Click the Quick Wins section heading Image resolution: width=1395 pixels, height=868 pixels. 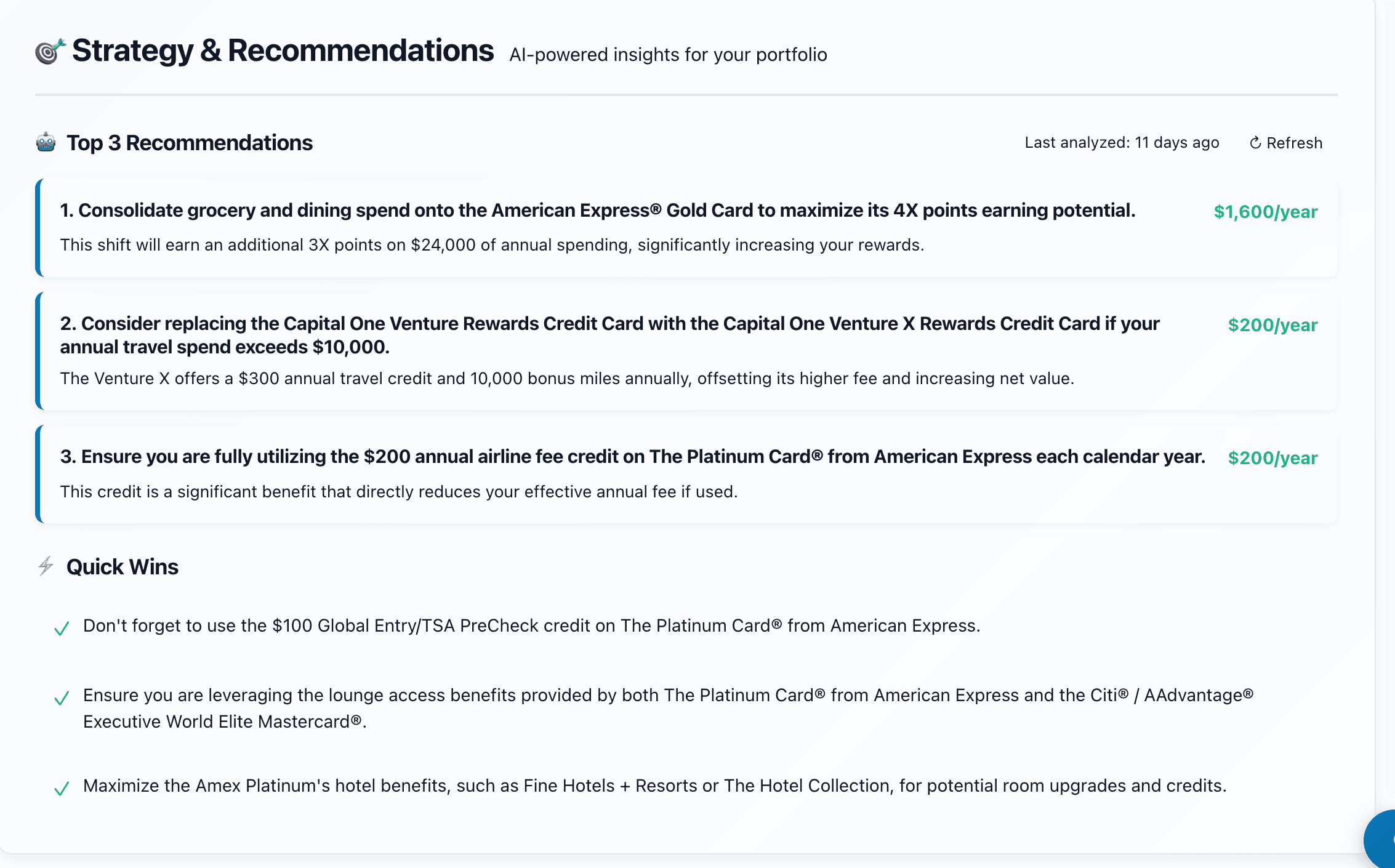click(123, 567)
